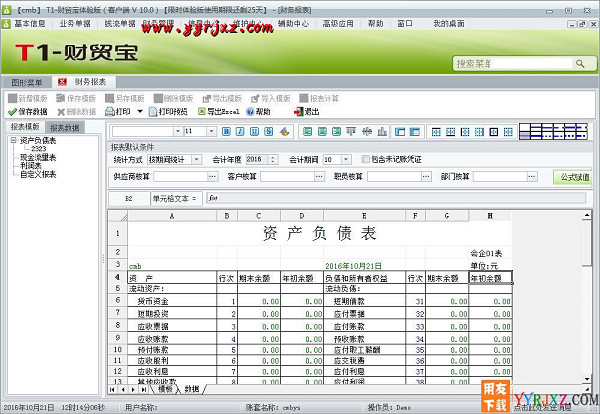Toggle strikethrough formatting (S)
The width and height of the screenshot is (600, 414).
click(x=269, y=132)
